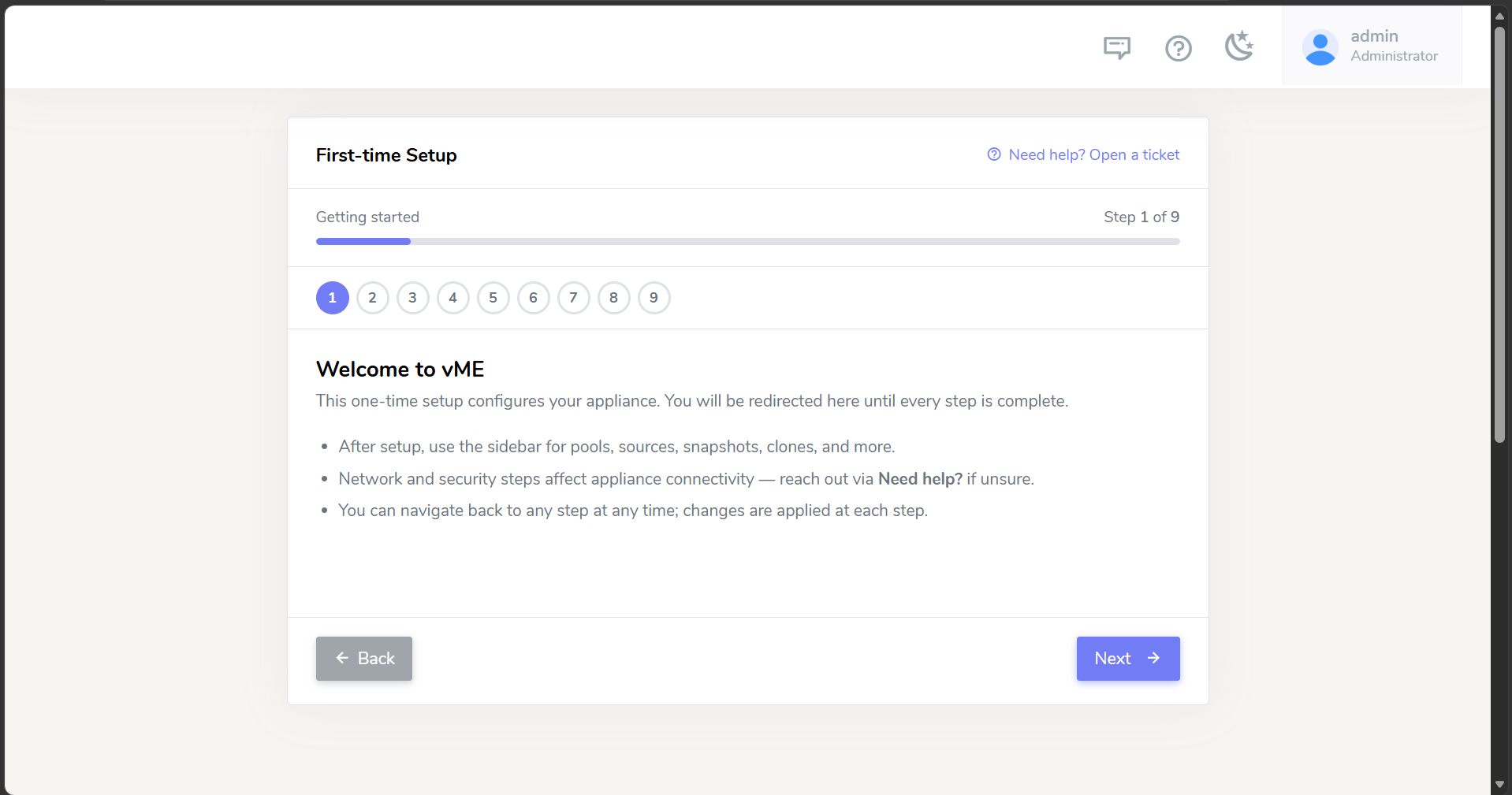Image resolution: width=1512 pixels, height=795 pixels.
Task: Jump to step 3 in wizard
Action: coord(413,298)
